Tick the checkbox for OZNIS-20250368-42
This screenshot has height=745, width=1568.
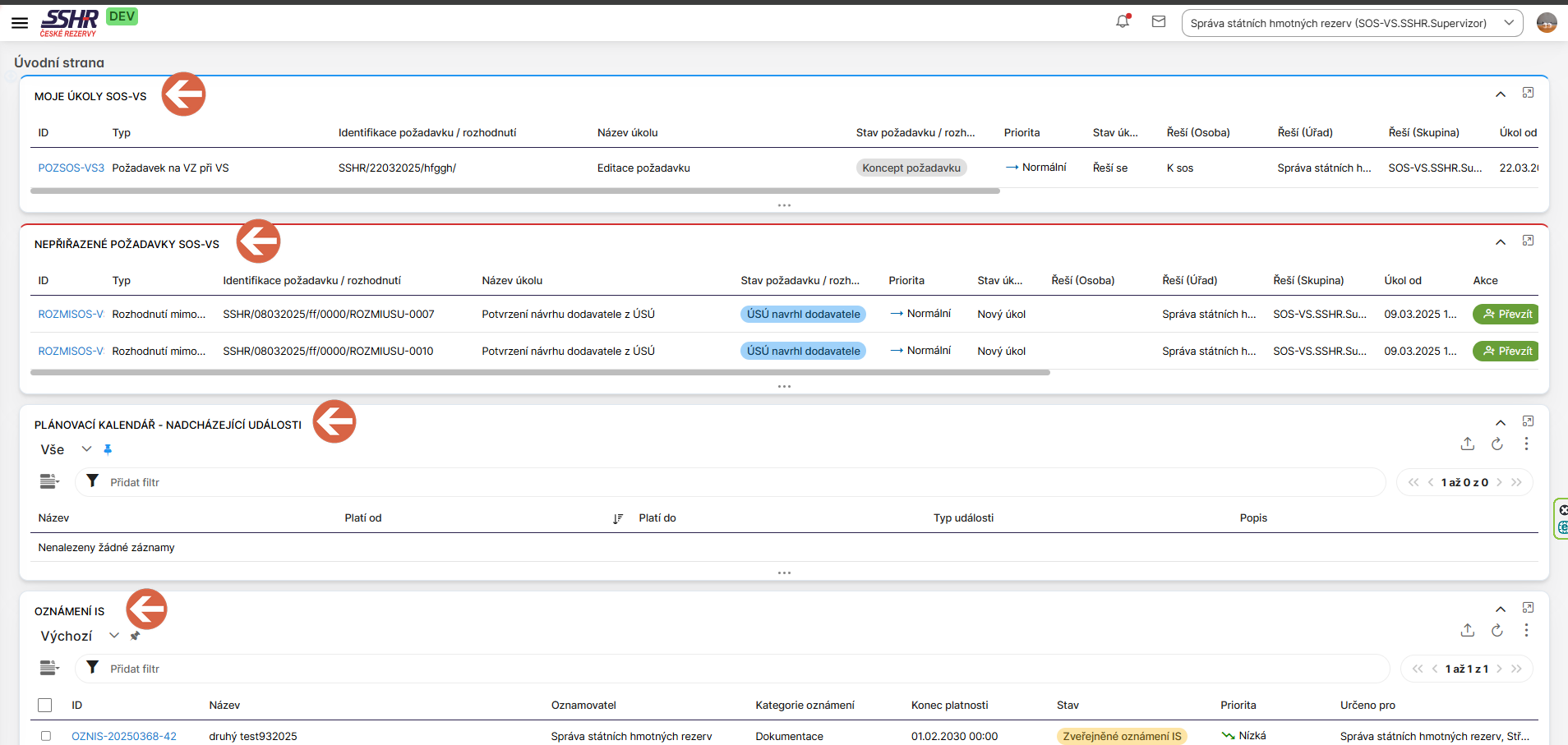[x=46, y=736]
